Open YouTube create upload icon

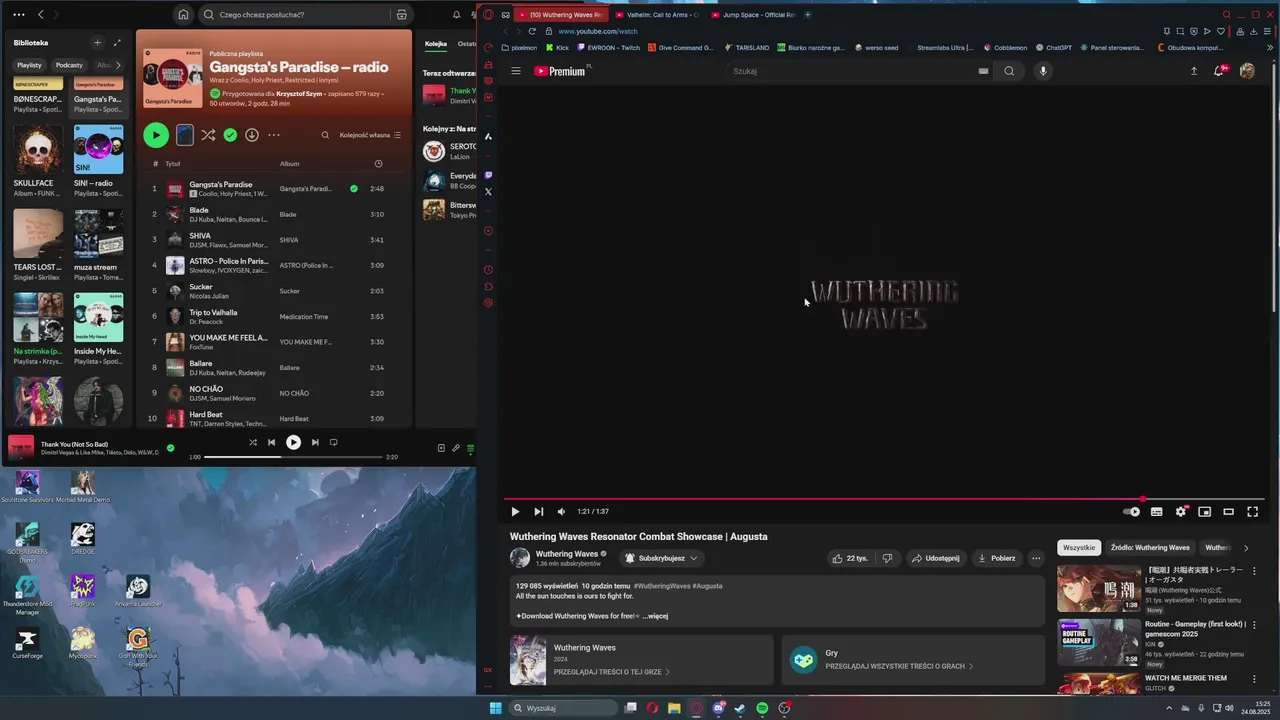point(1193,71)
